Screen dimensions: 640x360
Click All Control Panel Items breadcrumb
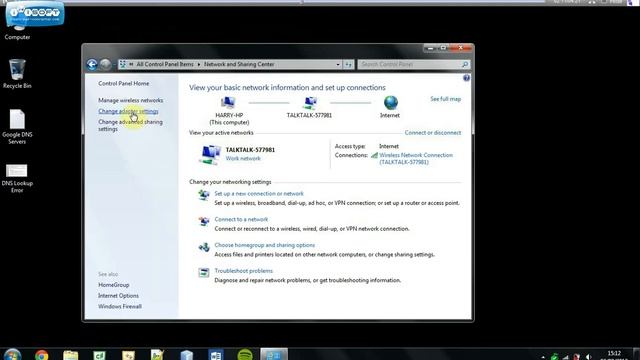tap(165, 64)
